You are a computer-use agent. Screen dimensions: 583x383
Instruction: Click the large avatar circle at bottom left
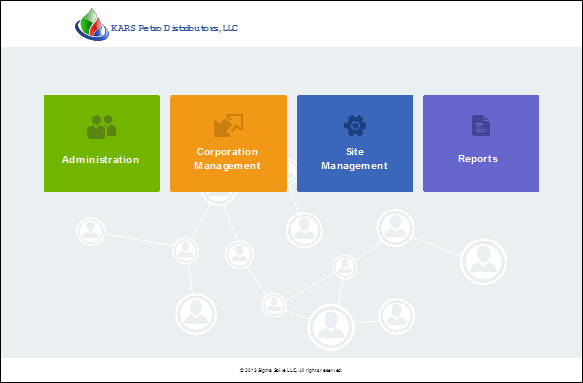196,314
